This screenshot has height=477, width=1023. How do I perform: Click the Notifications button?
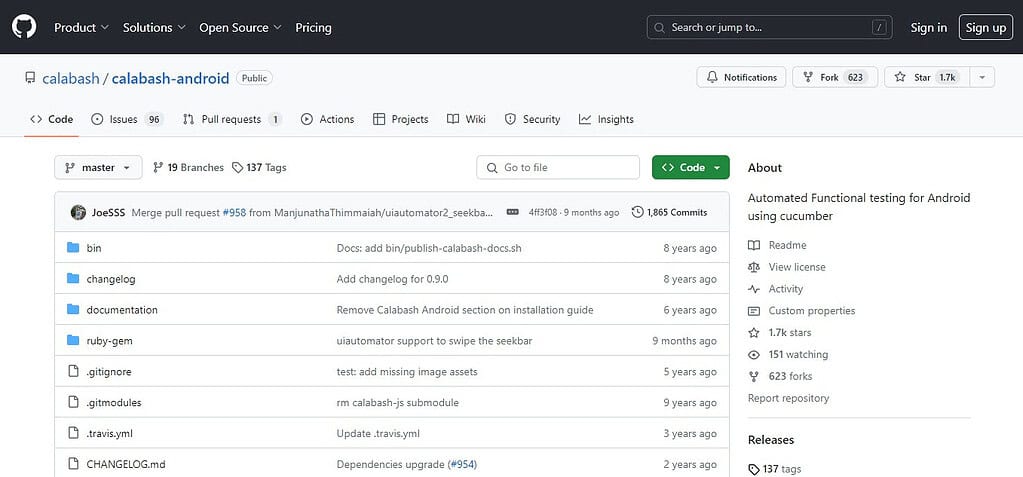click(x=741, y=77)
